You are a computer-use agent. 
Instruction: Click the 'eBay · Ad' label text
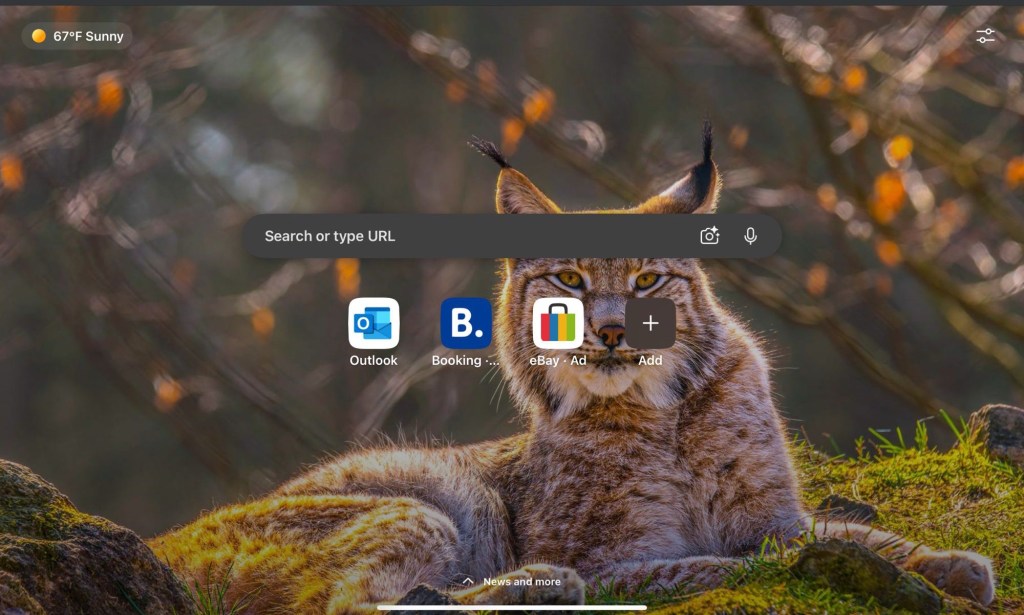coord(558,360)
